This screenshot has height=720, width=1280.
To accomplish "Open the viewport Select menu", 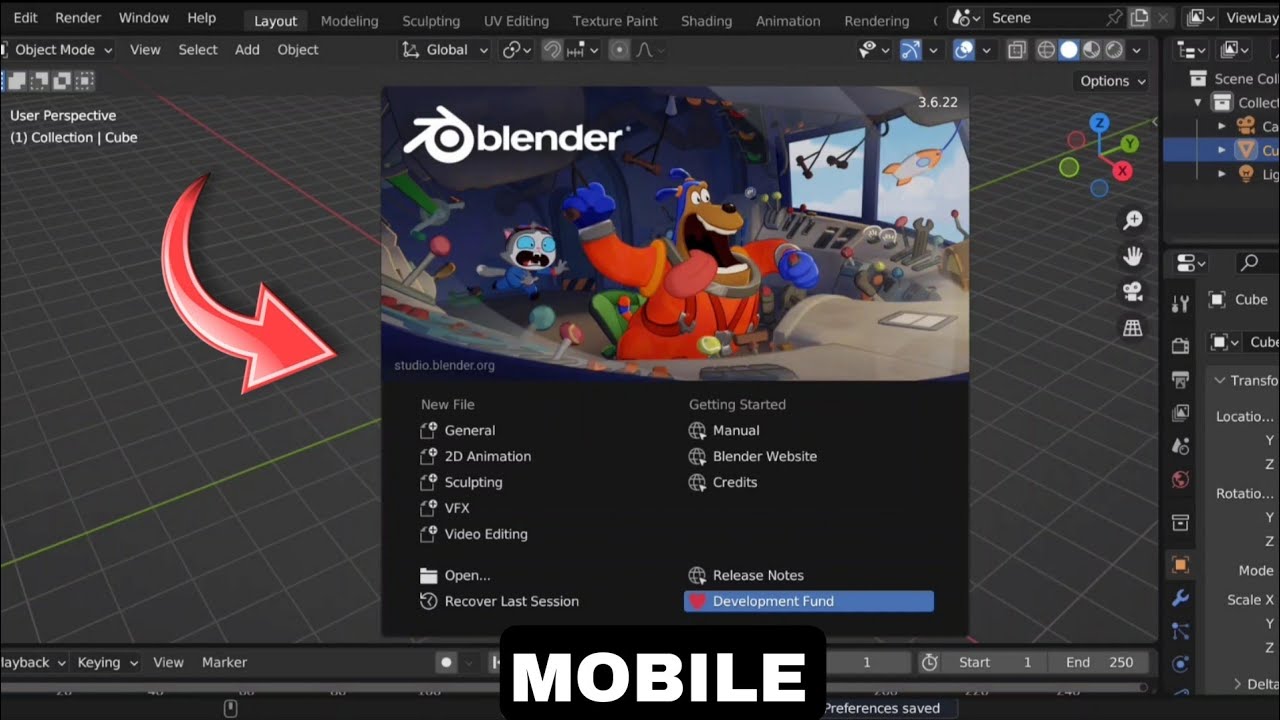I will [198, 50].
